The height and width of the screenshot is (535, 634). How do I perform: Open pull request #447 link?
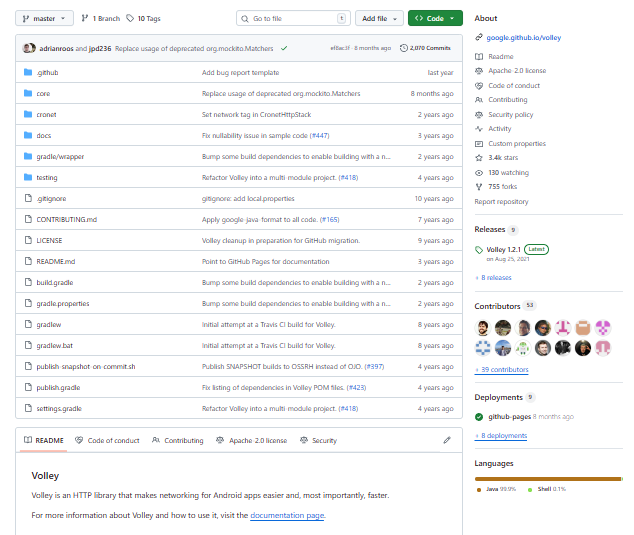[x=319, y=135]
